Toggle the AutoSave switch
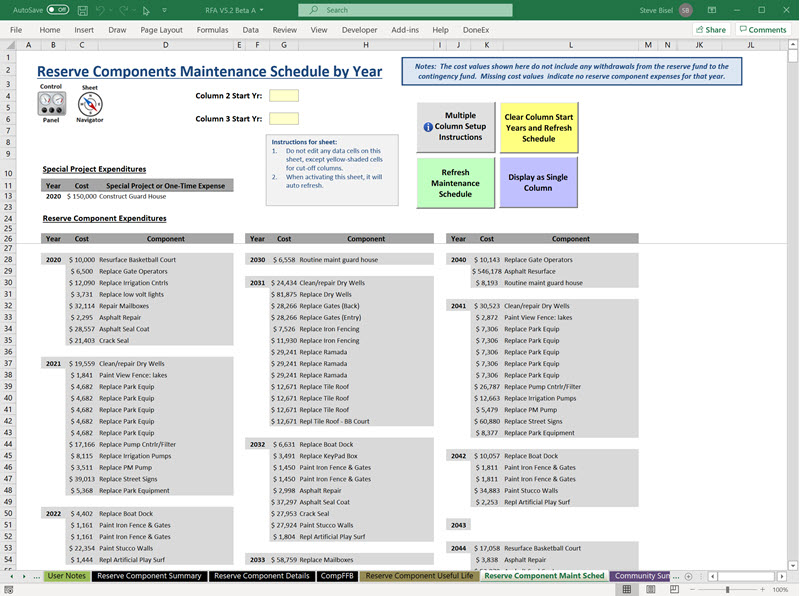Image resolution: width=800 pixels, height=596 pixels. tap(57, 10)
